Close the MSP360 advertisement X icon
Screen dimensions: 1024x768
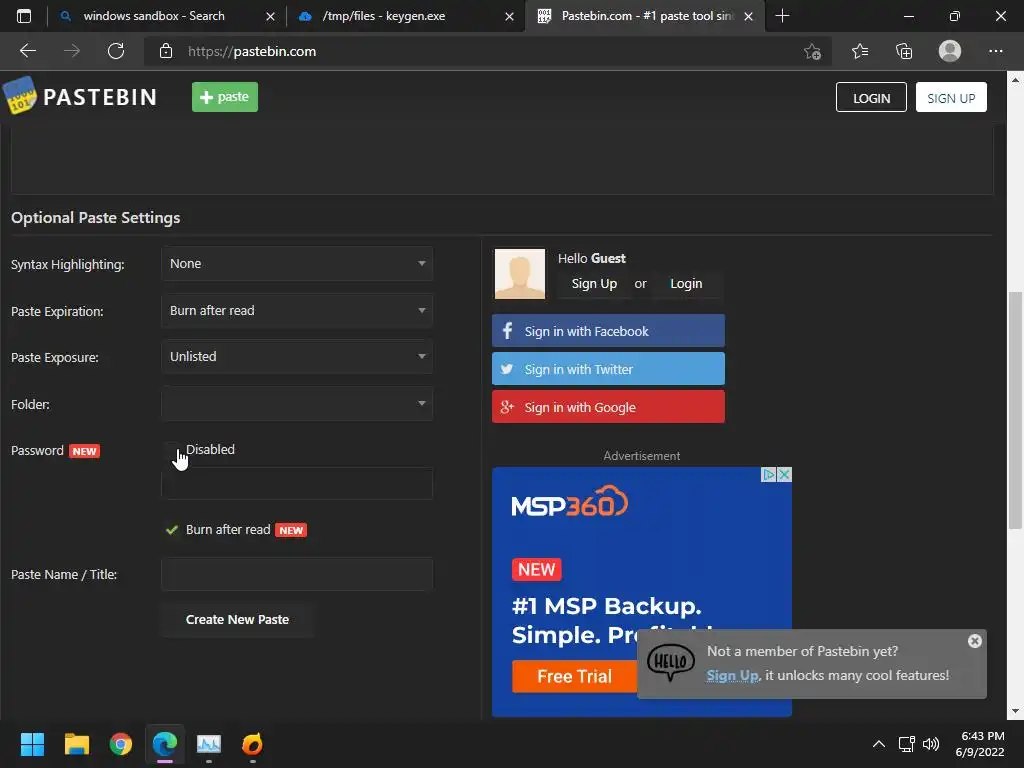(x=784, y=475)
